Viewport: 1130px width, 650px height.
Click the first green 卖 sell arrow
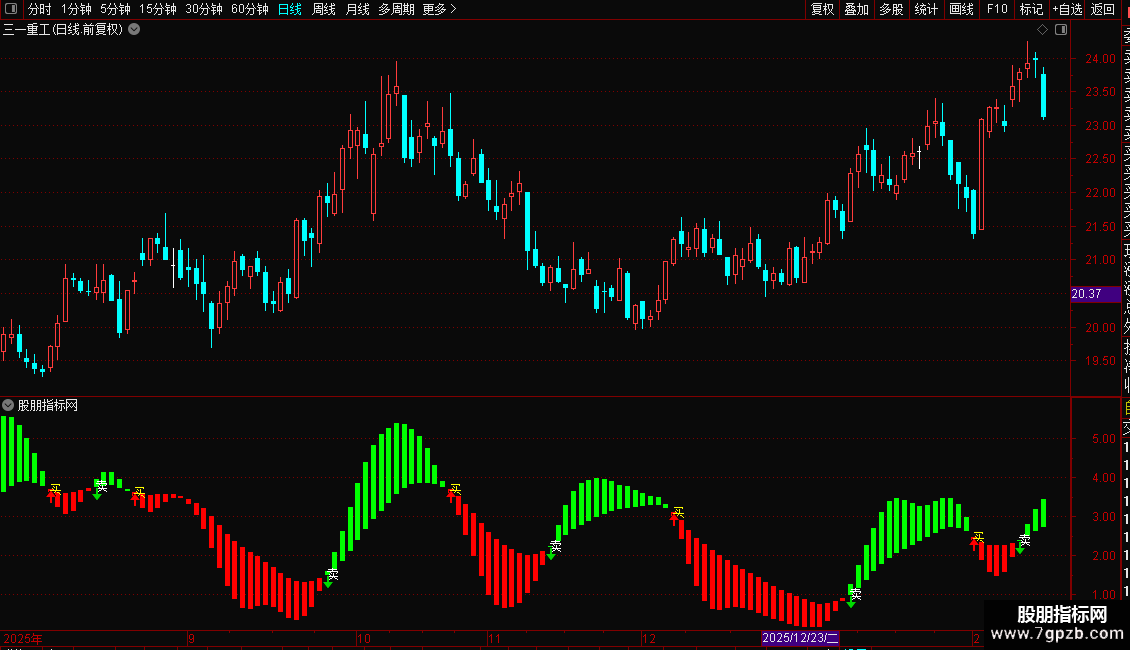tap(97, 495)
